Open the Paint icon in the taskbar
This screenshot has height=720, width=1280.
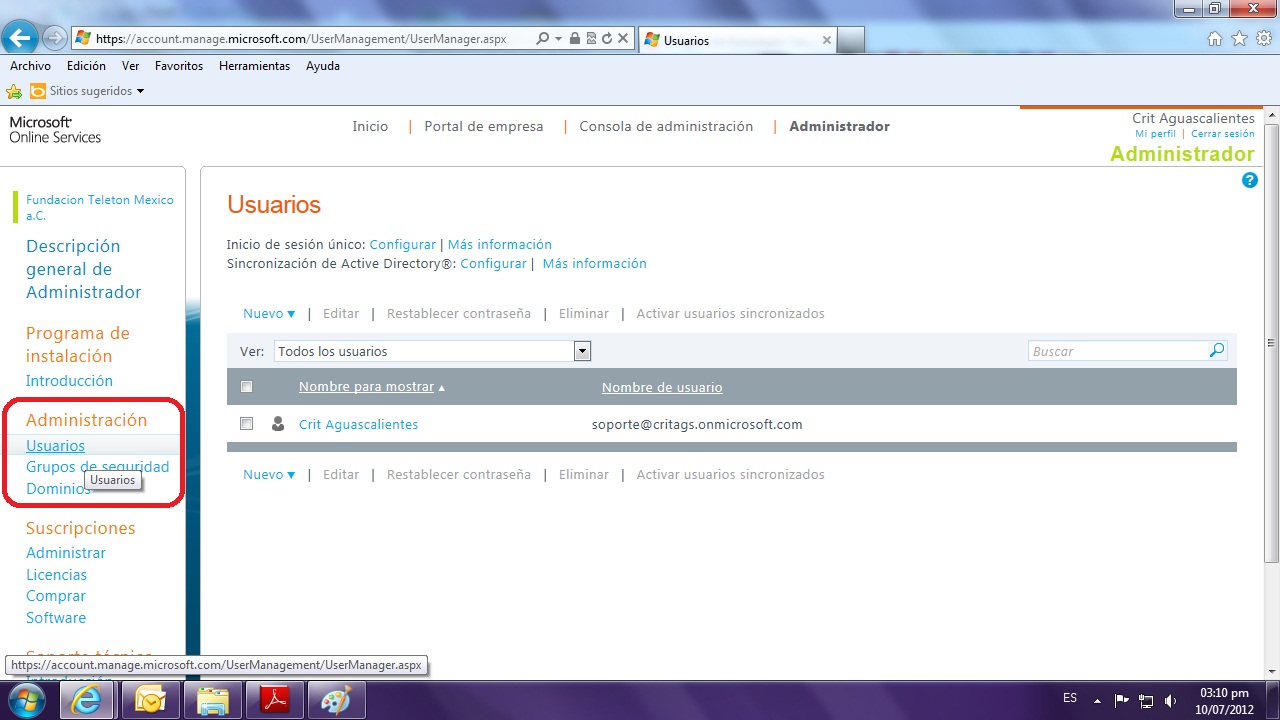click(336, 700)
